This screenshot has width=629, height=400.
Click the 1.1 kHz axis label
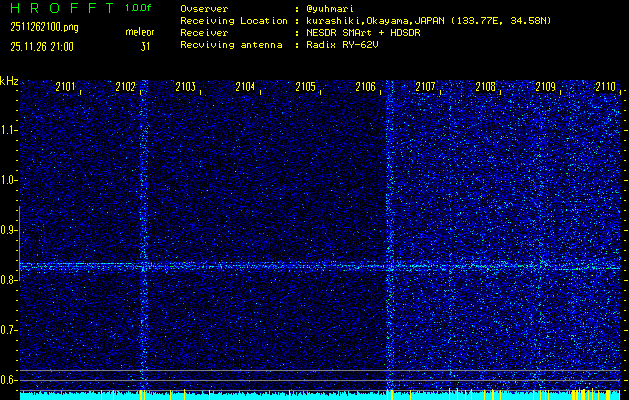coord(8,130)
